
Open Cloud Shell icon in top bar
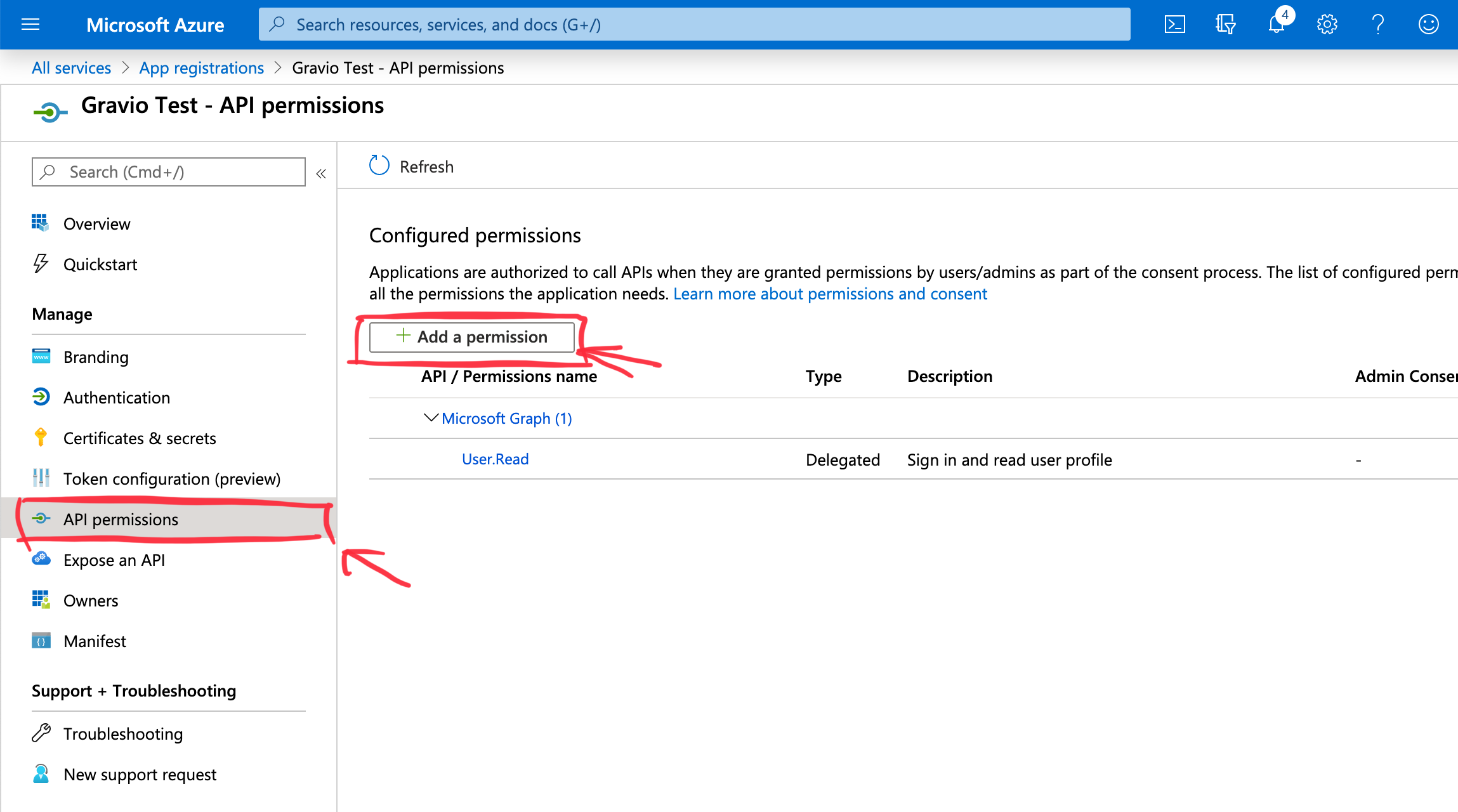point(1174,25)
